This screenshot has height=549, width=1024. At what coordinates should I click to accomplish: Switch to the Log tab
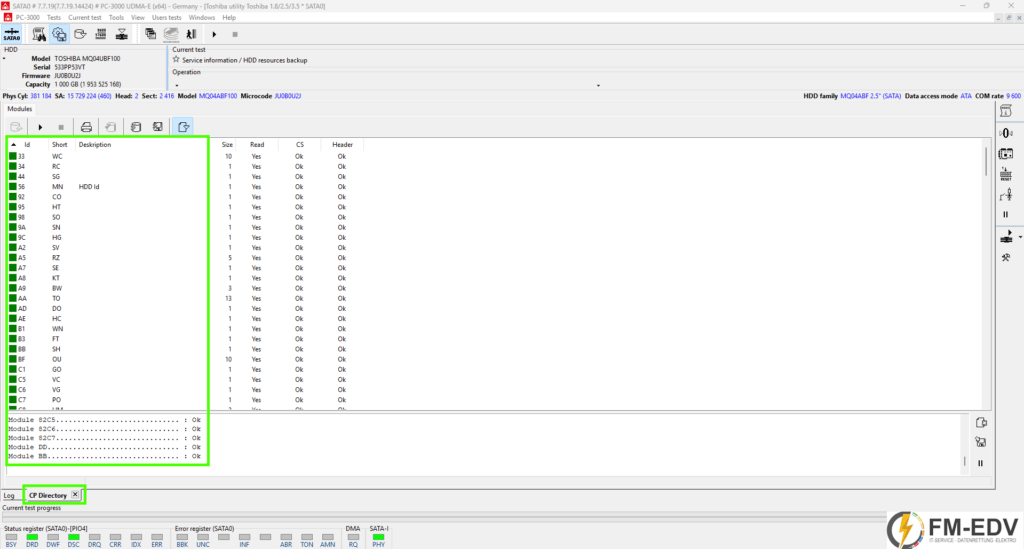point(8,495)
